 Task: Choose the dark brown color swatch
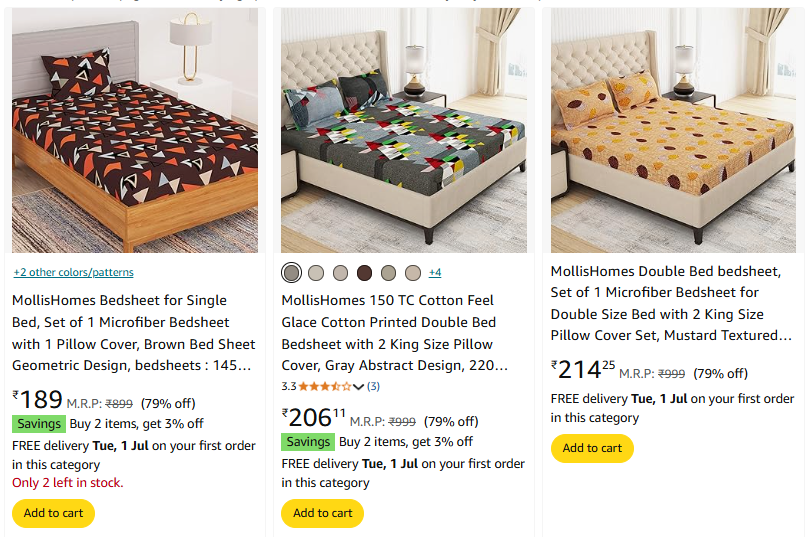point(364,273)
